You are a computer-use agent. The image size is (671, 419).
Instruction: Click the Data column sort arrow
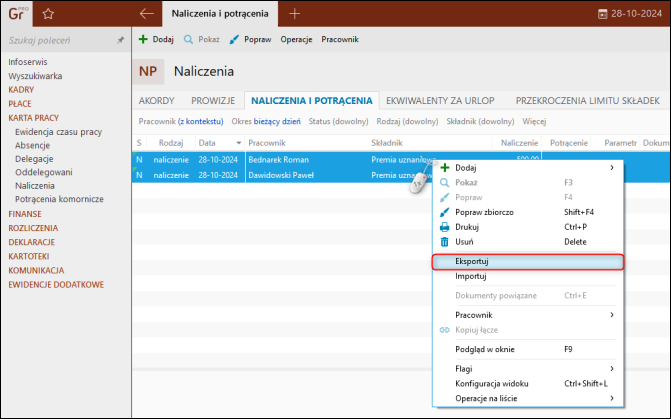click(x=239, y=143)
